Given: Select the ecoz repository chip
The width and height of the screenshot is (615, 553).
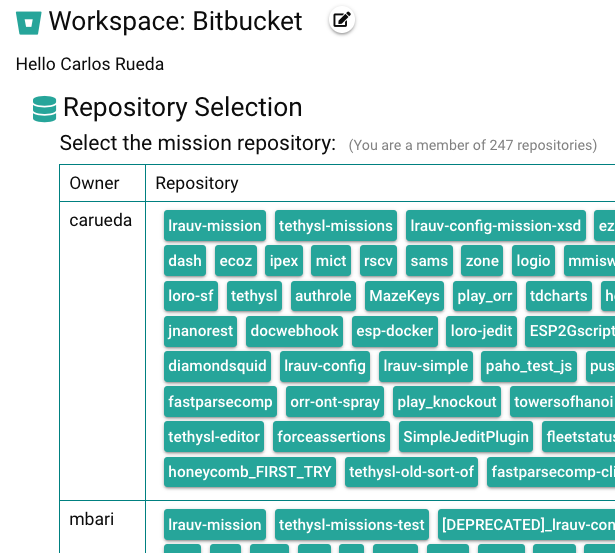Looking at the screenshot, I should (236, 261).
